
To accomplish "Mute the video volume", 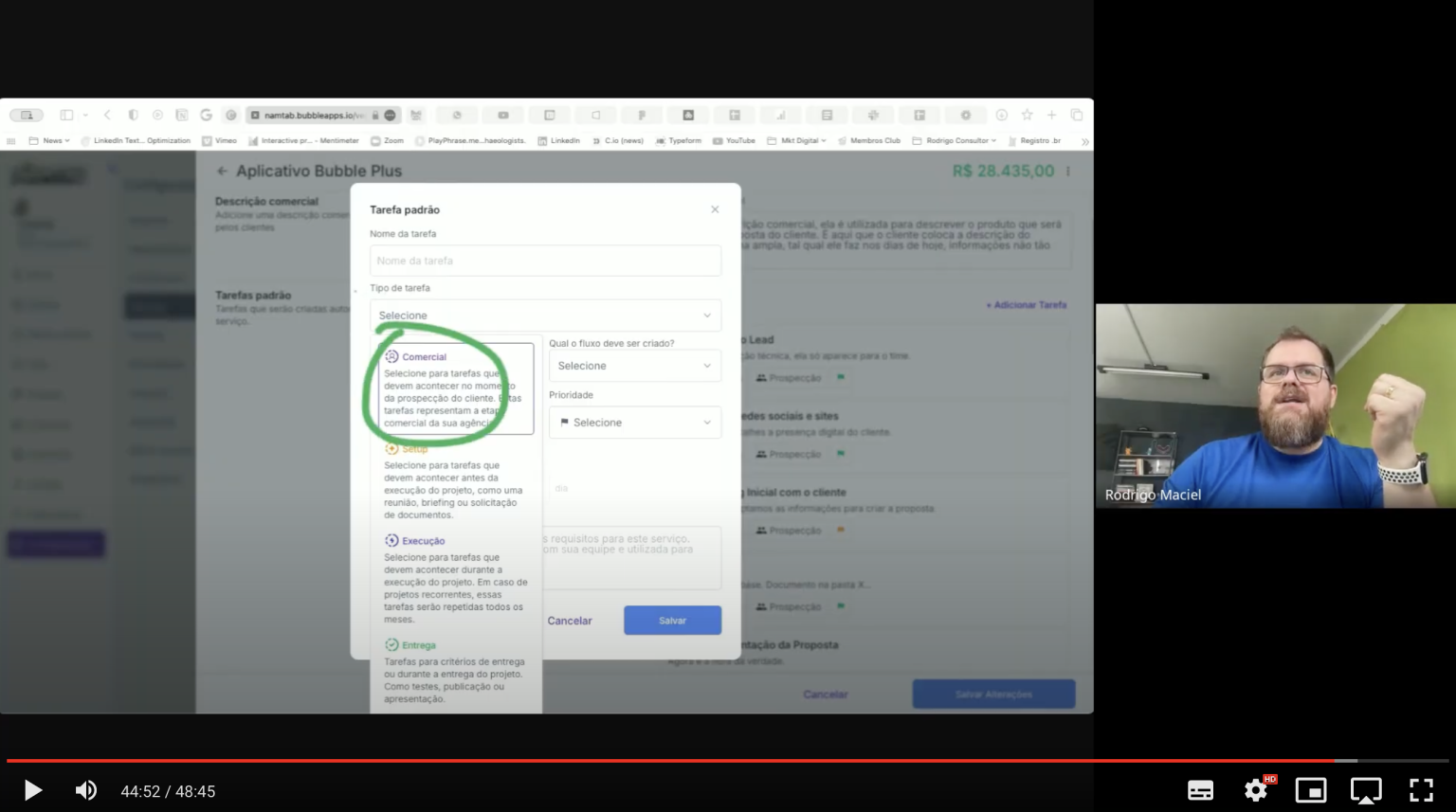I will (x=86, y=789).
